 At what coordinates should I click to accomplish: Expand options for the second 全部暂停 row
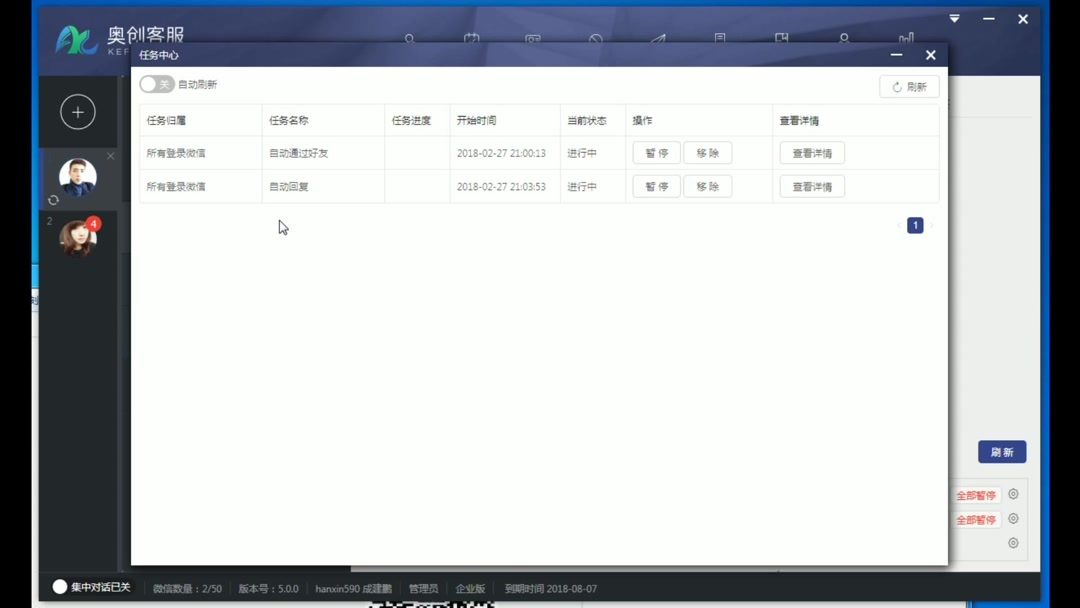point(1012,519)
